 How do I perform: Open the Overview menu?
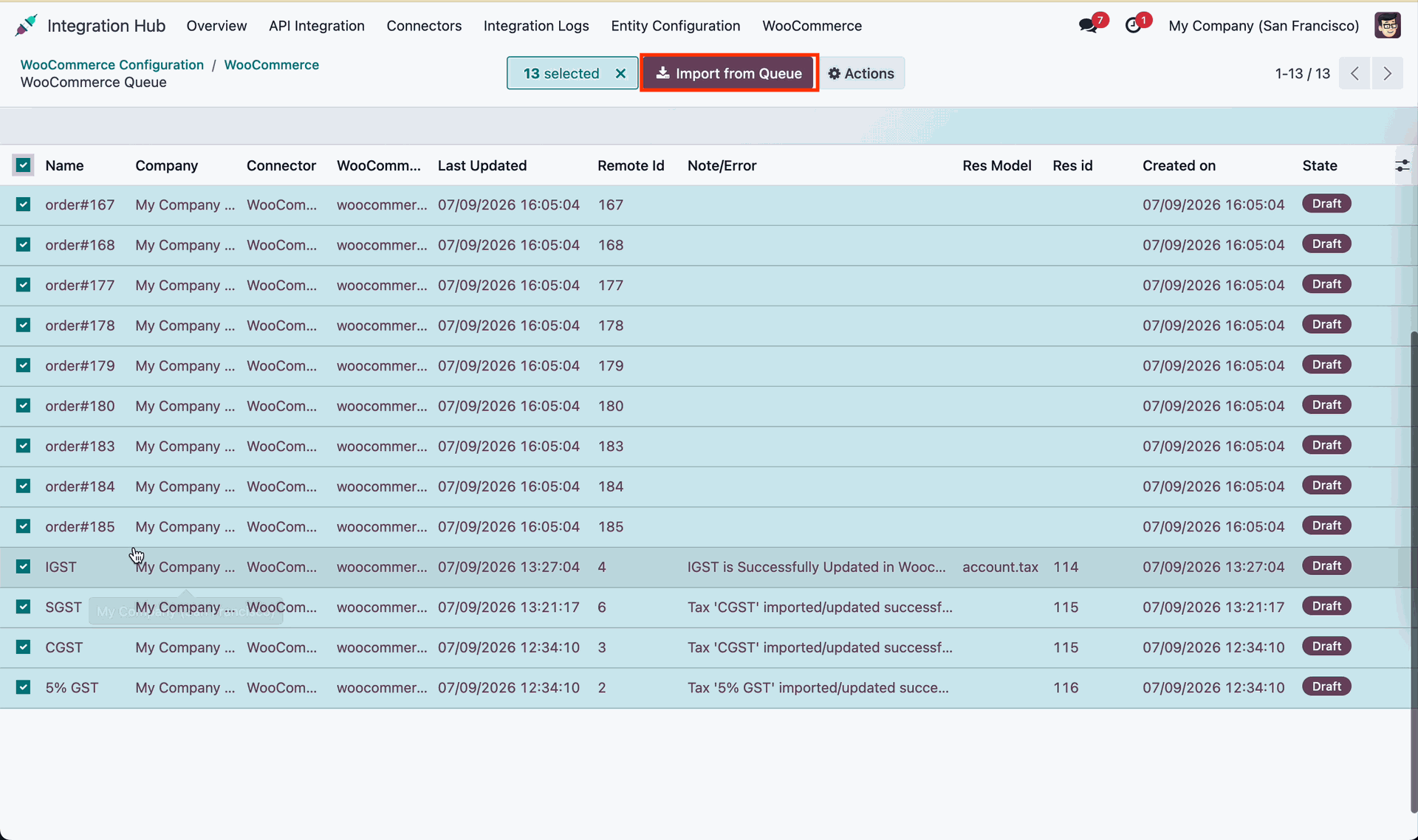point(216,26)
